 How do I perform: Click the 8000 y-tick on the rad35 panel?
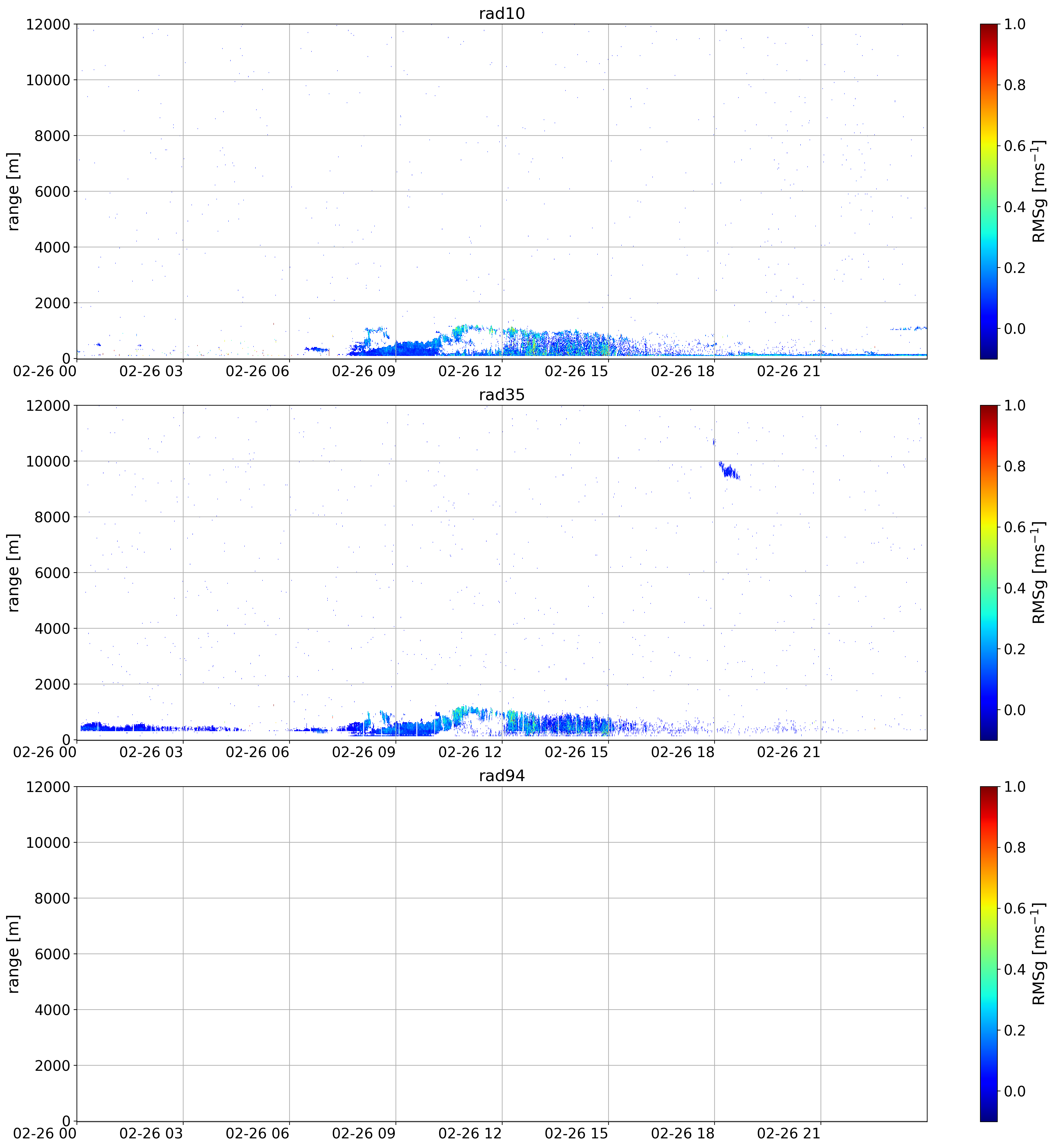pyautogui.click(x=53, y=517)
